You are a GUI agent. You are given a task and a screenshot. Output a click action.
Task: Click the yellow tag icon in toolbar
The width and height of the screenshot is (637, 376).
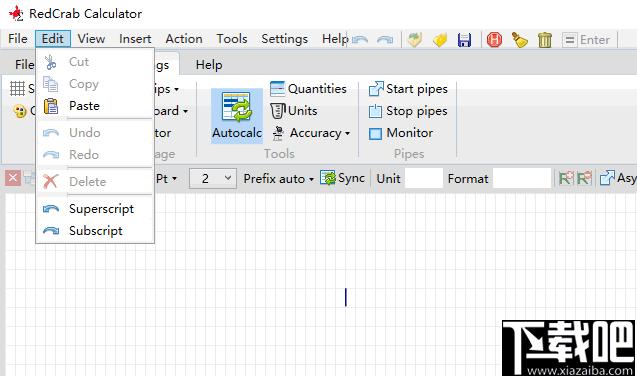[440, 40]
